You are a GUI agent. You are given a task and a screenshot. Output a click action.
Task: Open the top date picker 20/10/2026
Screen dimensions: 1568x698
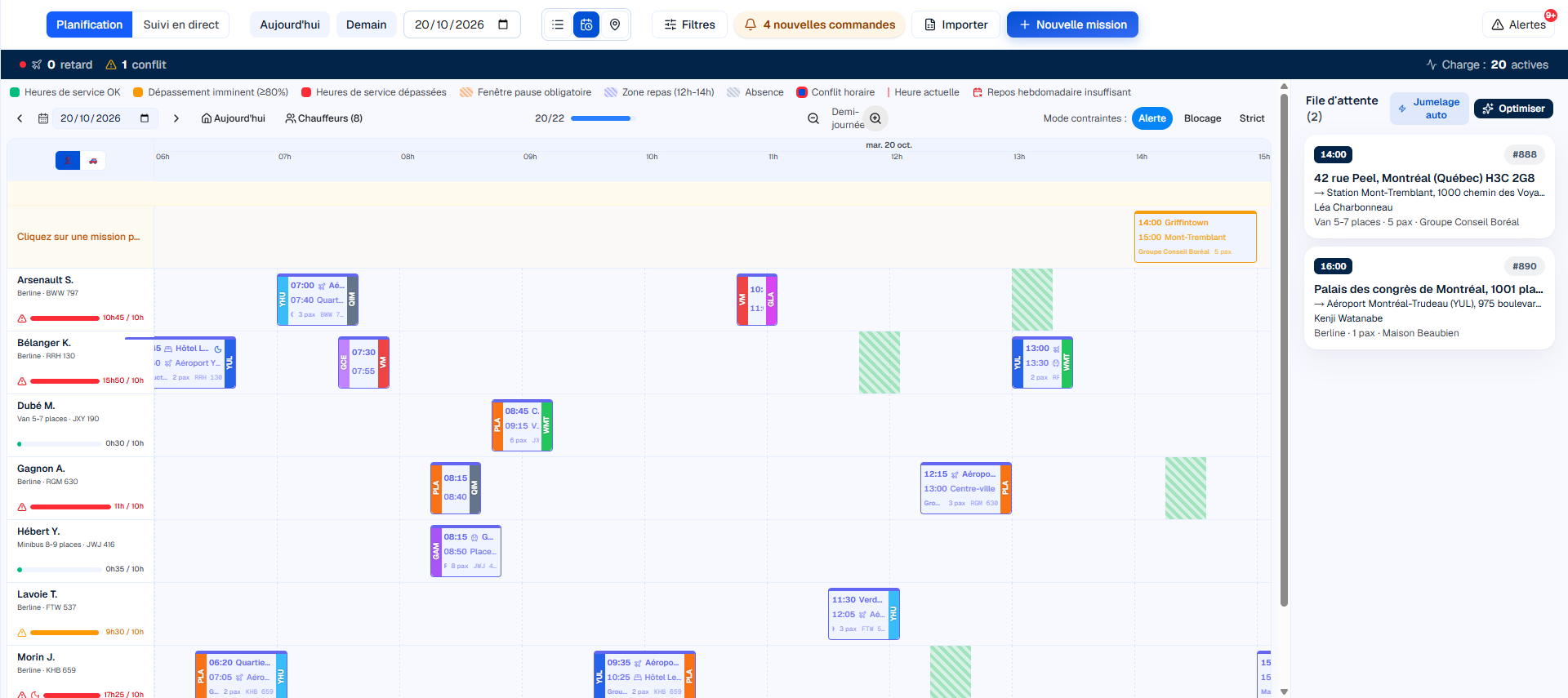tap(461, 24)
